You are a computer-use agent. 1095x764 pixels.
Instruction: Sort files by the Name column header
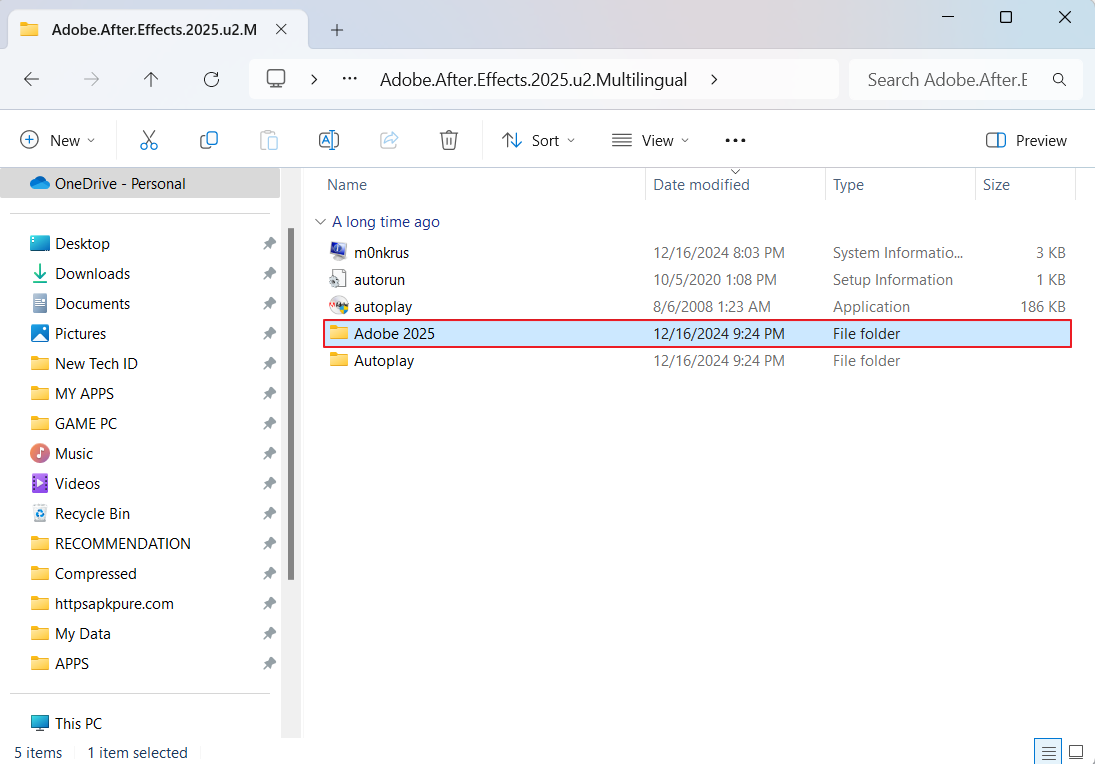[x=347, y=185]
